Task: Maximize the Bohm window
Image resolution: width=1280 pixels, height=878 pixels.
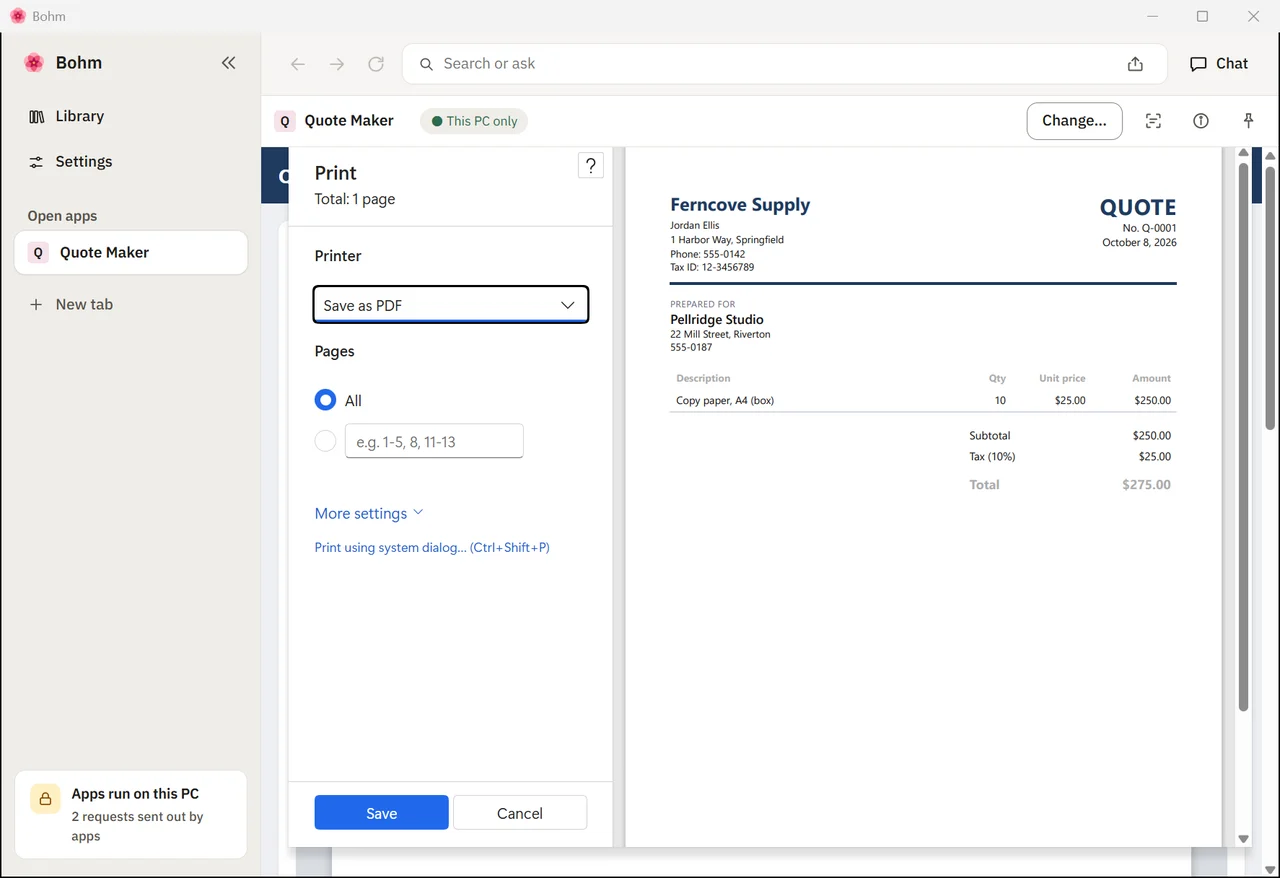Action: [x=1202, y=16]
